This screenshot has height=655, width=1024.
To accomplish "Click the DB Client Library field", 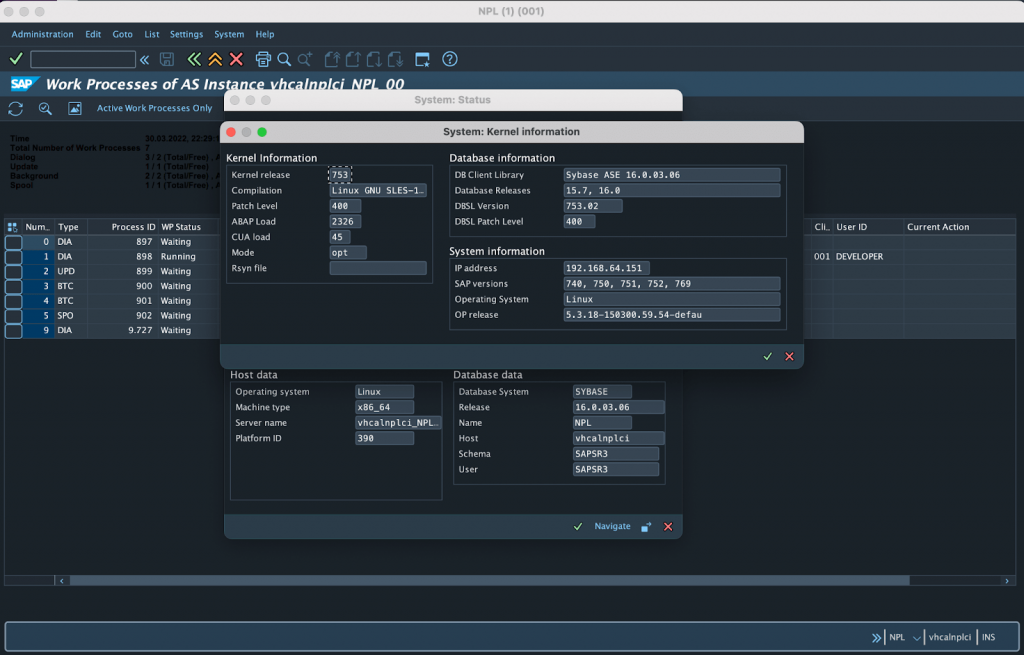I will tap(672, 175).
